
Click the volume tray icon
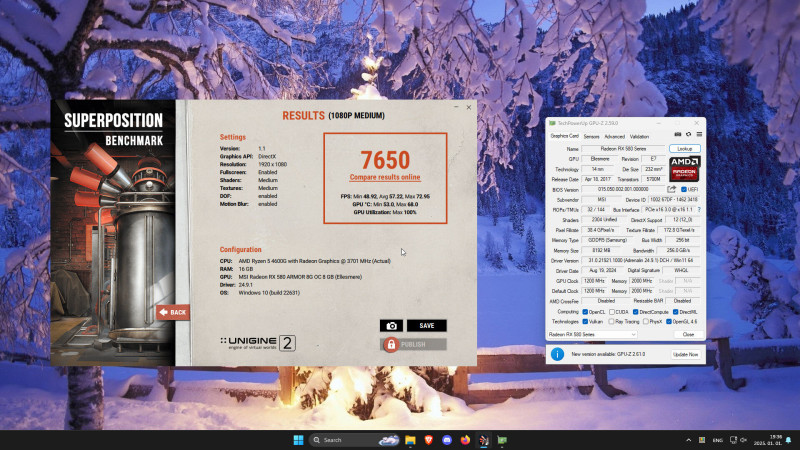click(x=744, y=440)
